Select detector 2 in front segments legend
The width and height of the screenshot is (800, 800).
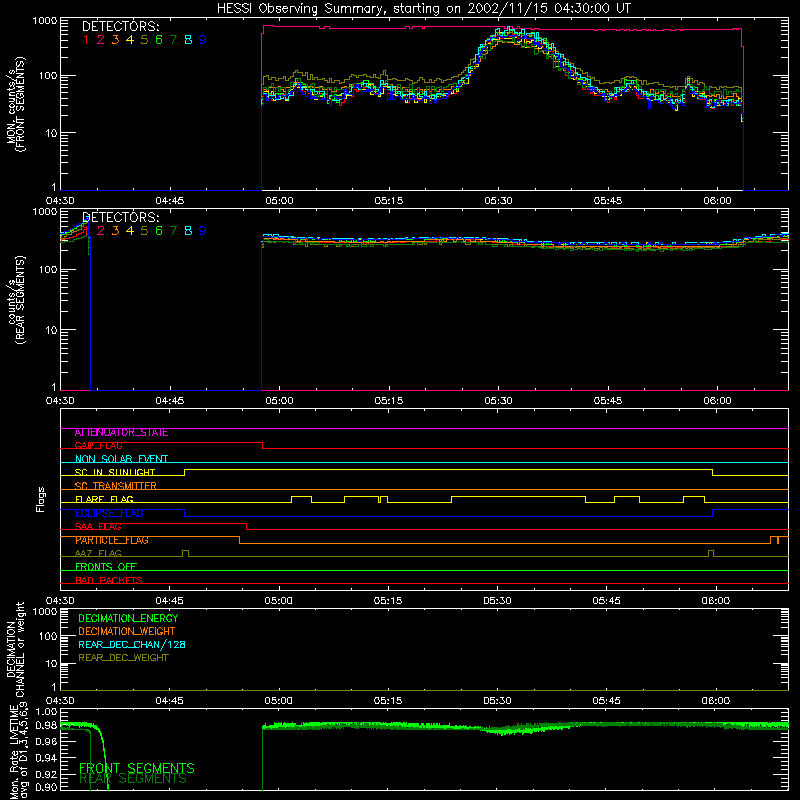[x=101, y=40]
